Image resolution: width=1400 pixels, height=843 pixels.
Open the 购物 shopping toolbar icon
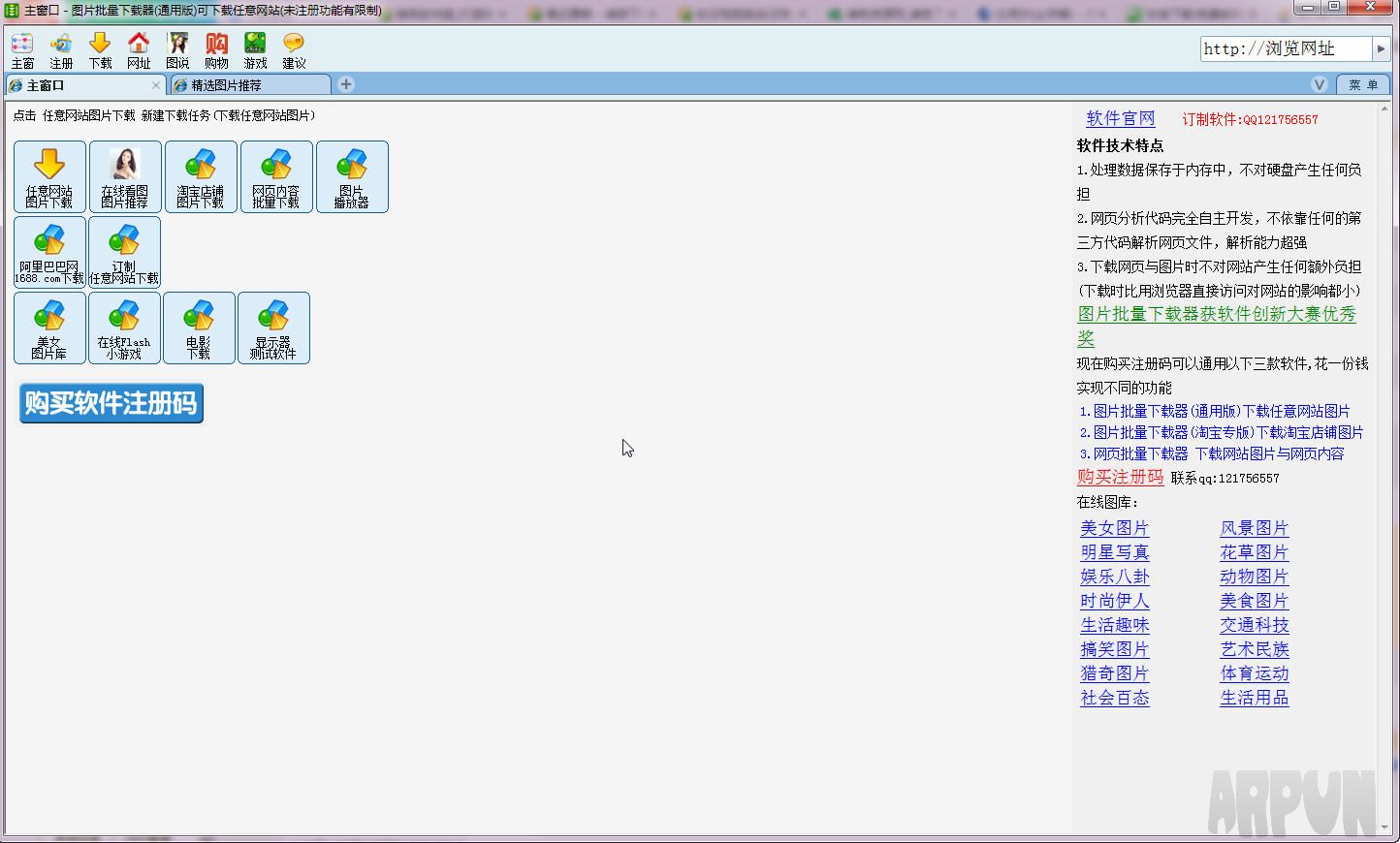click(216, 50)
